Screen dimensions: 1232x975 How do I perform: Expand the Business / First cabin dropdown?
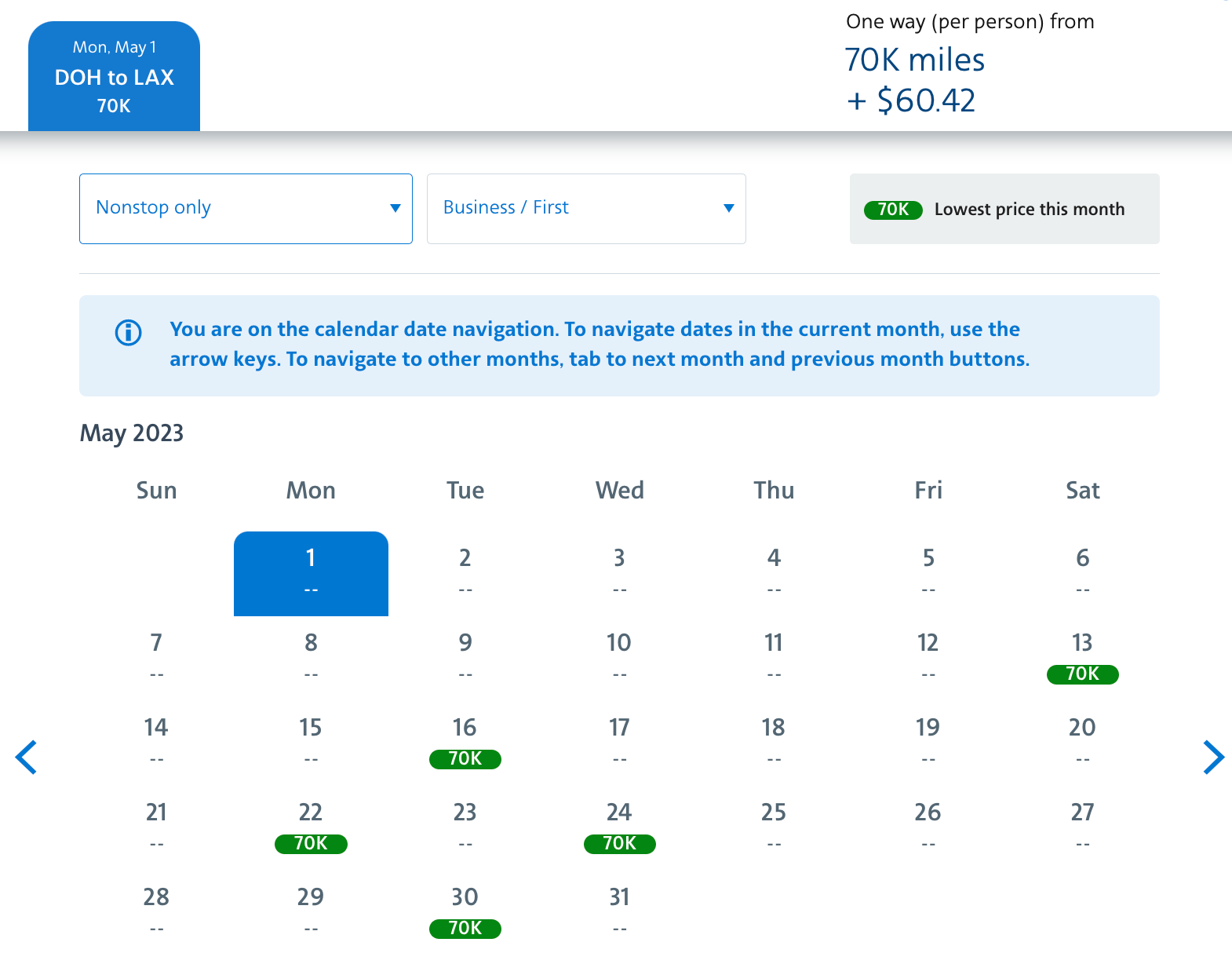(585, 208)
